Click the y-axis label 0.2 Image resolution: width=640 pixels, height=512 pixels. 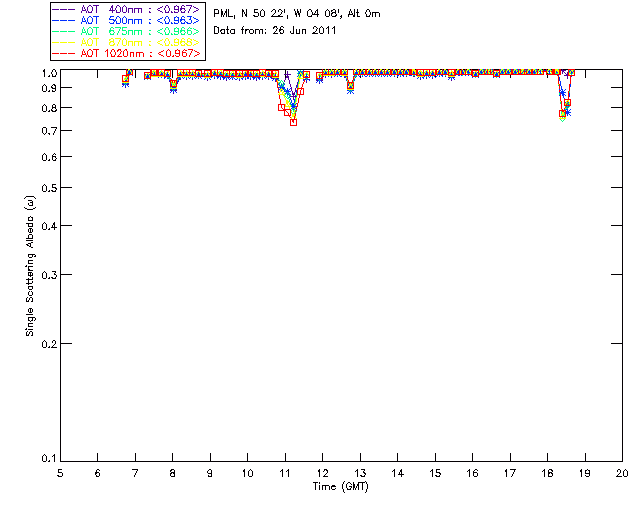tap(49, 344)
